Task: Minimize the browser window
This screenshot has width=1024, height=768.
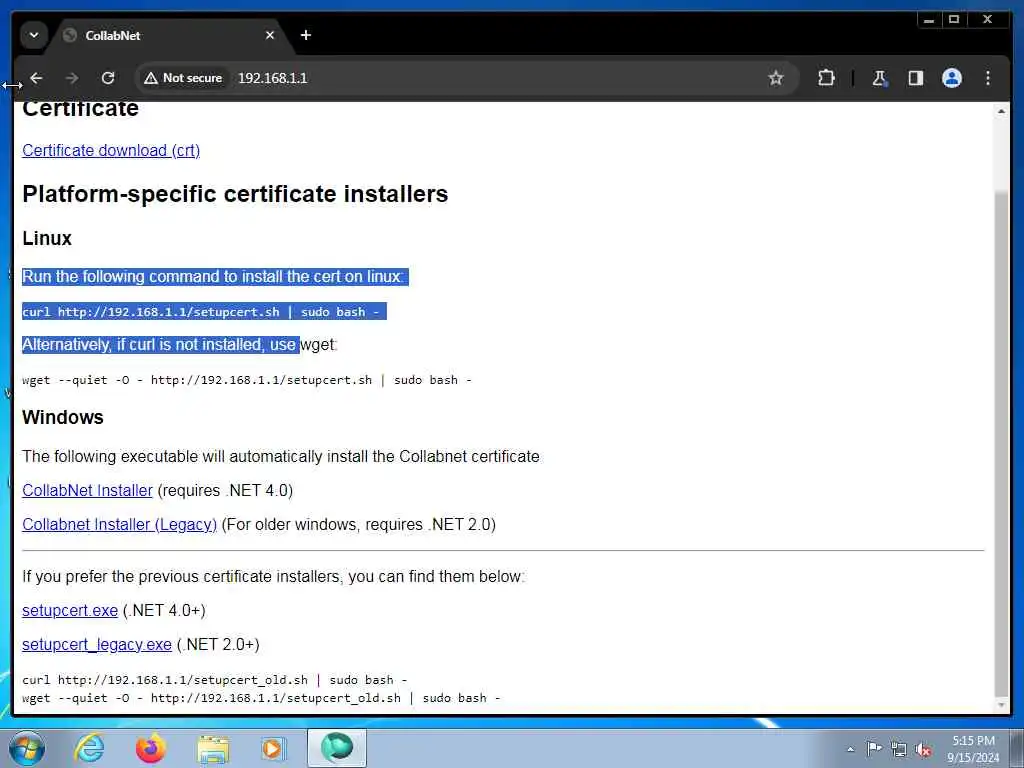Action: coord(929,20)
